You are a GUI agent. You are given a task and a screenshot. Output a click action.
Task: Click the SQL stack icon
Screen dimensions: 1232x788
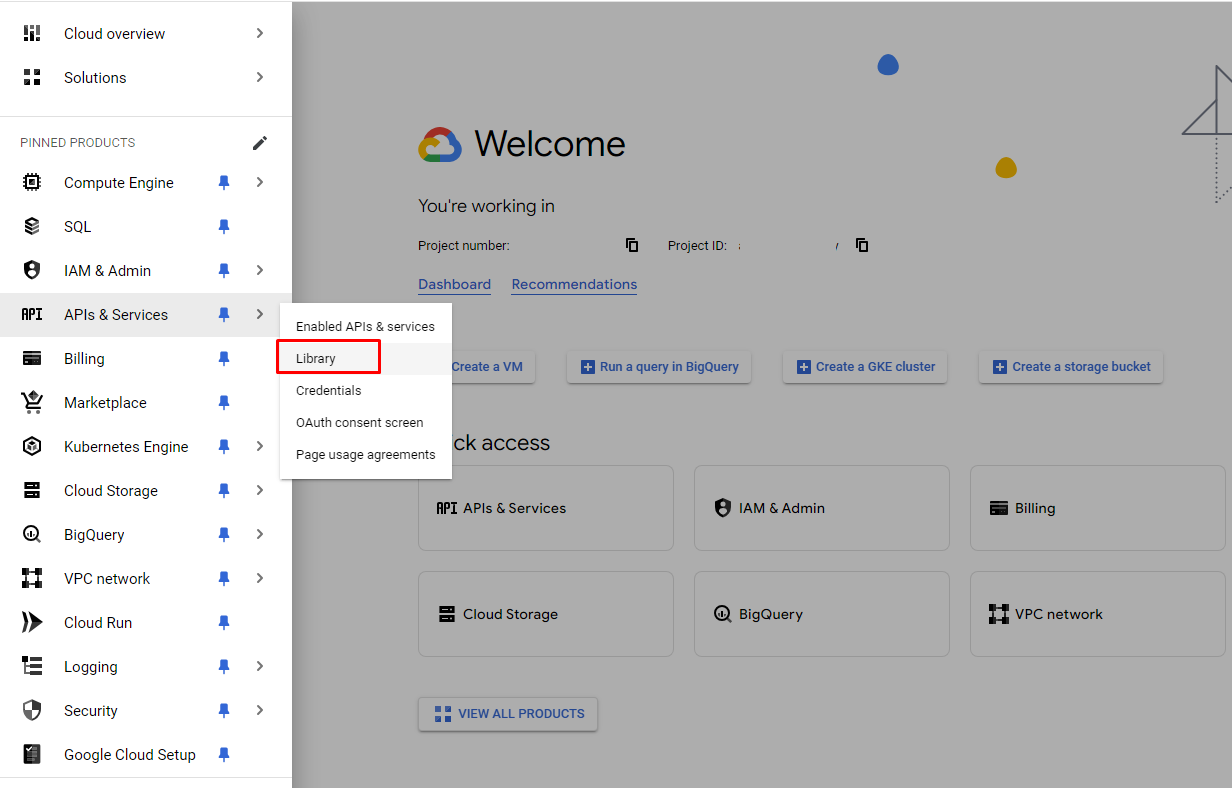point(32,226)
